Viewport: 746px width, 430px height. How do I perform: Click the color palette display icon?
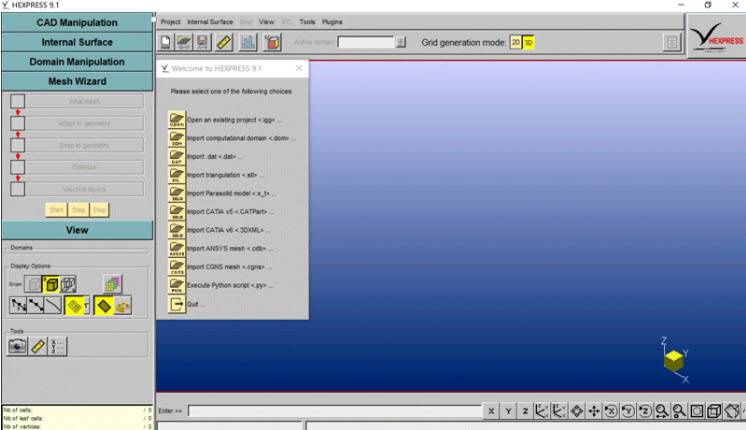[x=123, y=306]
